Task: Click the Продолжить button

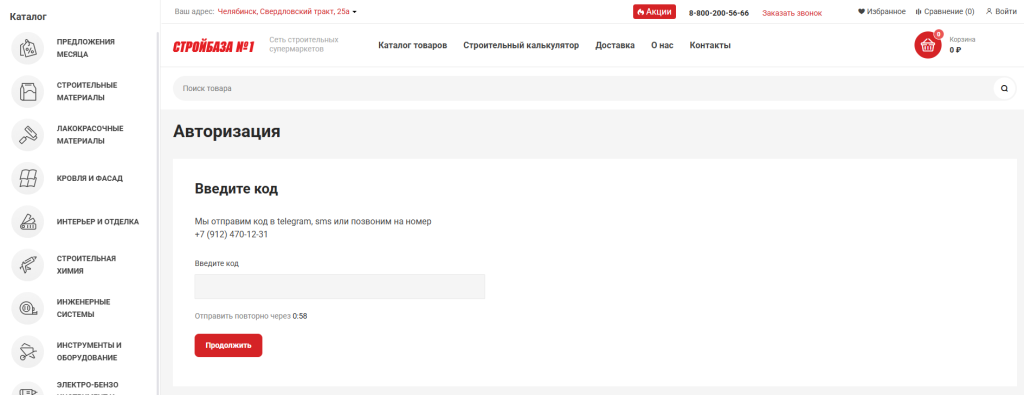Action: coord(229,345)
